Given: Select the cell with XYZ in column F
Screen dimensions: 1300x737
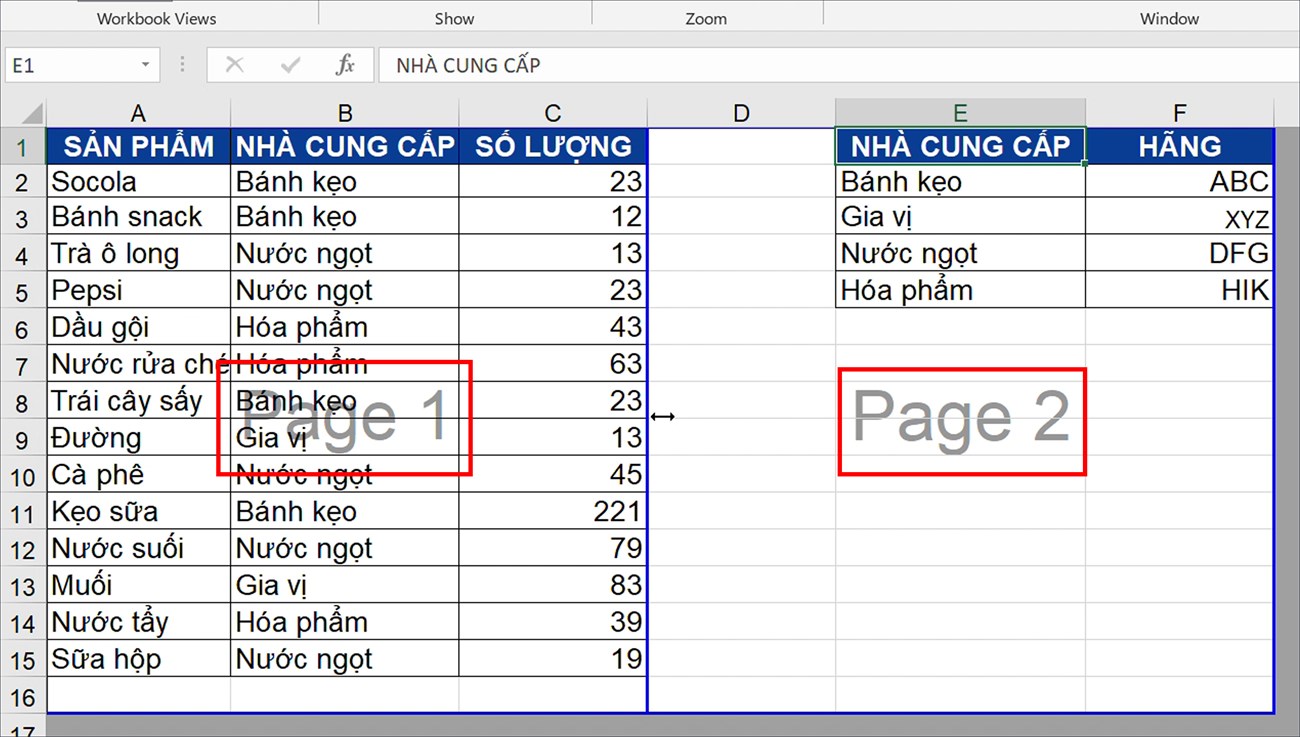Looking at the screenshot, I should click(1180, 217).
